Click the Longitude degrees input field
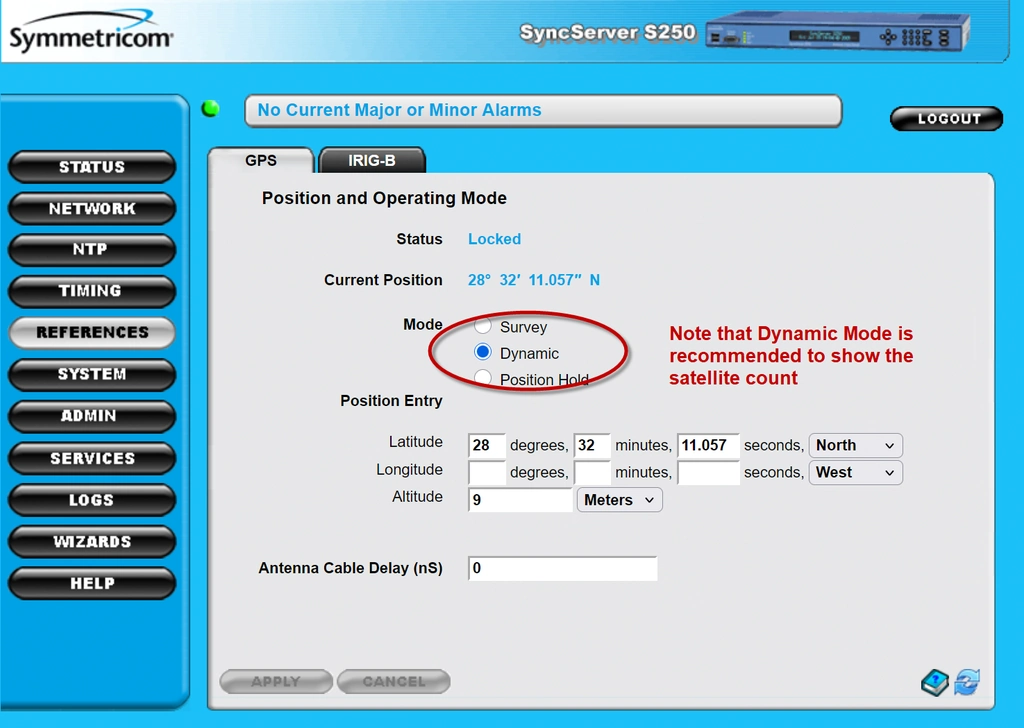 487,472
